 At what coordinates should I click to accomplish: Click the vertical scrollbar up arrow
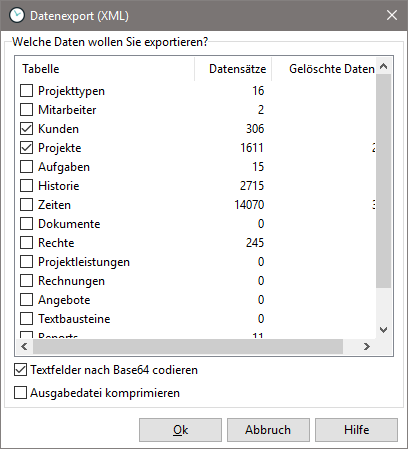tap(384, 66)
